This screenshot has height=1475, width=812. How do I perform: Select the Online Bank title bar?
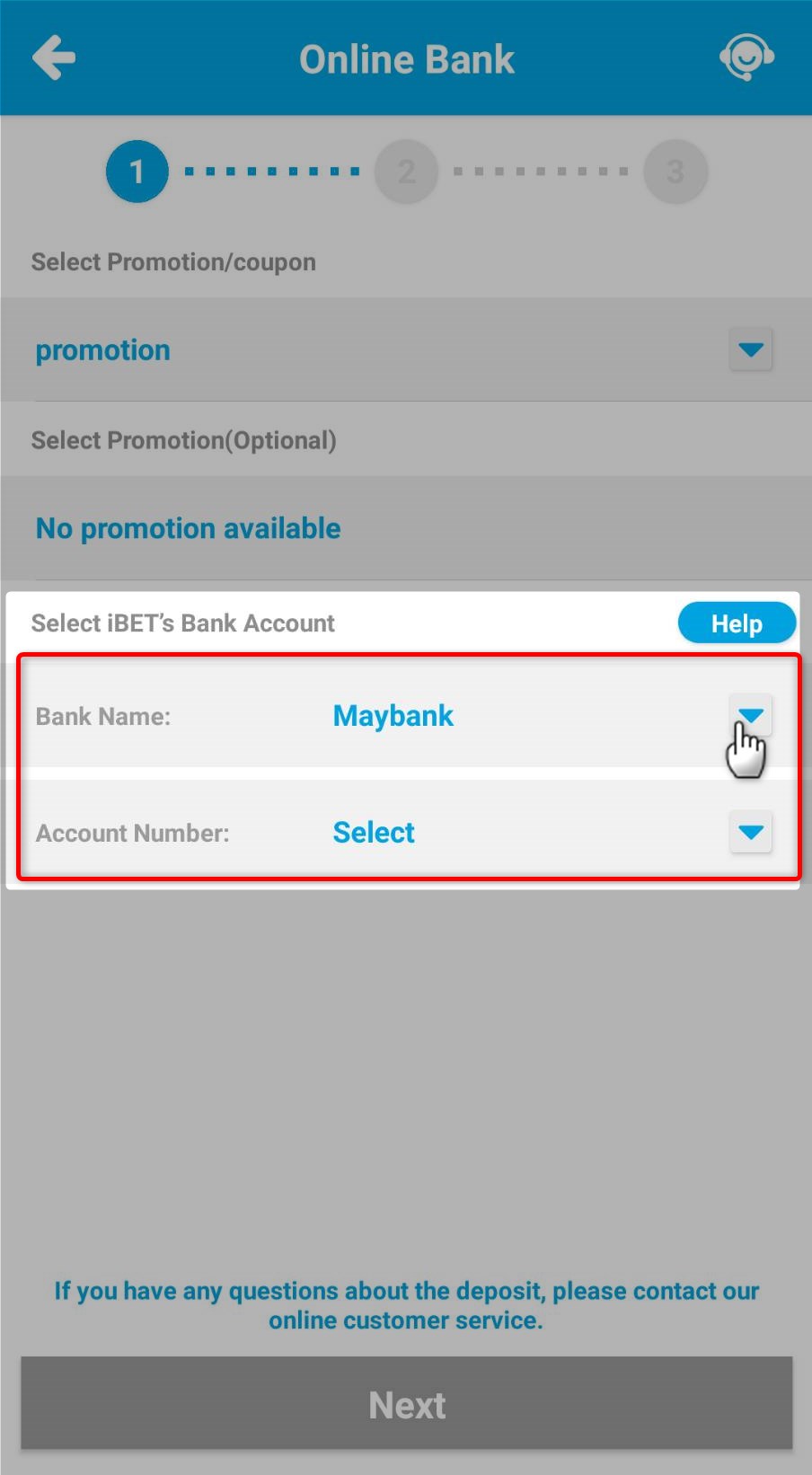point(406,57)
